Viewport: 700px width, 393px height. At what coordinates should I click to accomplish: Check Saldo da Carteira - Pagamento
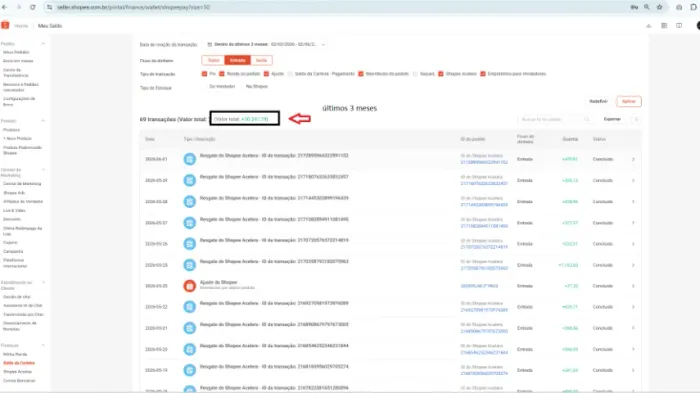pos(290,74)
